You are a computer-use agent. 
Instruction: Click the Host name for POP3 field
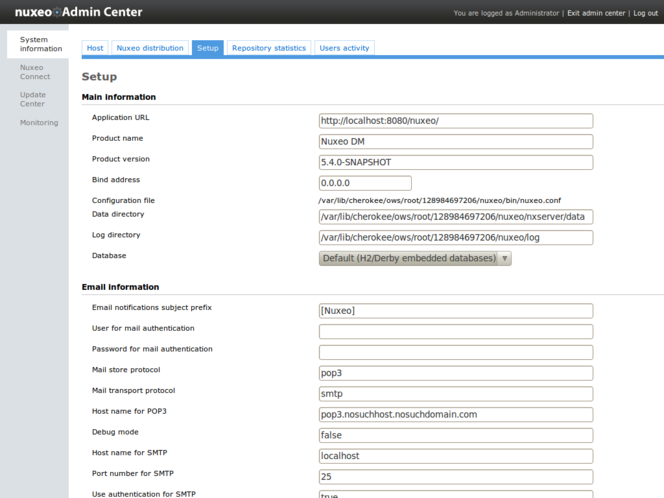455,414
